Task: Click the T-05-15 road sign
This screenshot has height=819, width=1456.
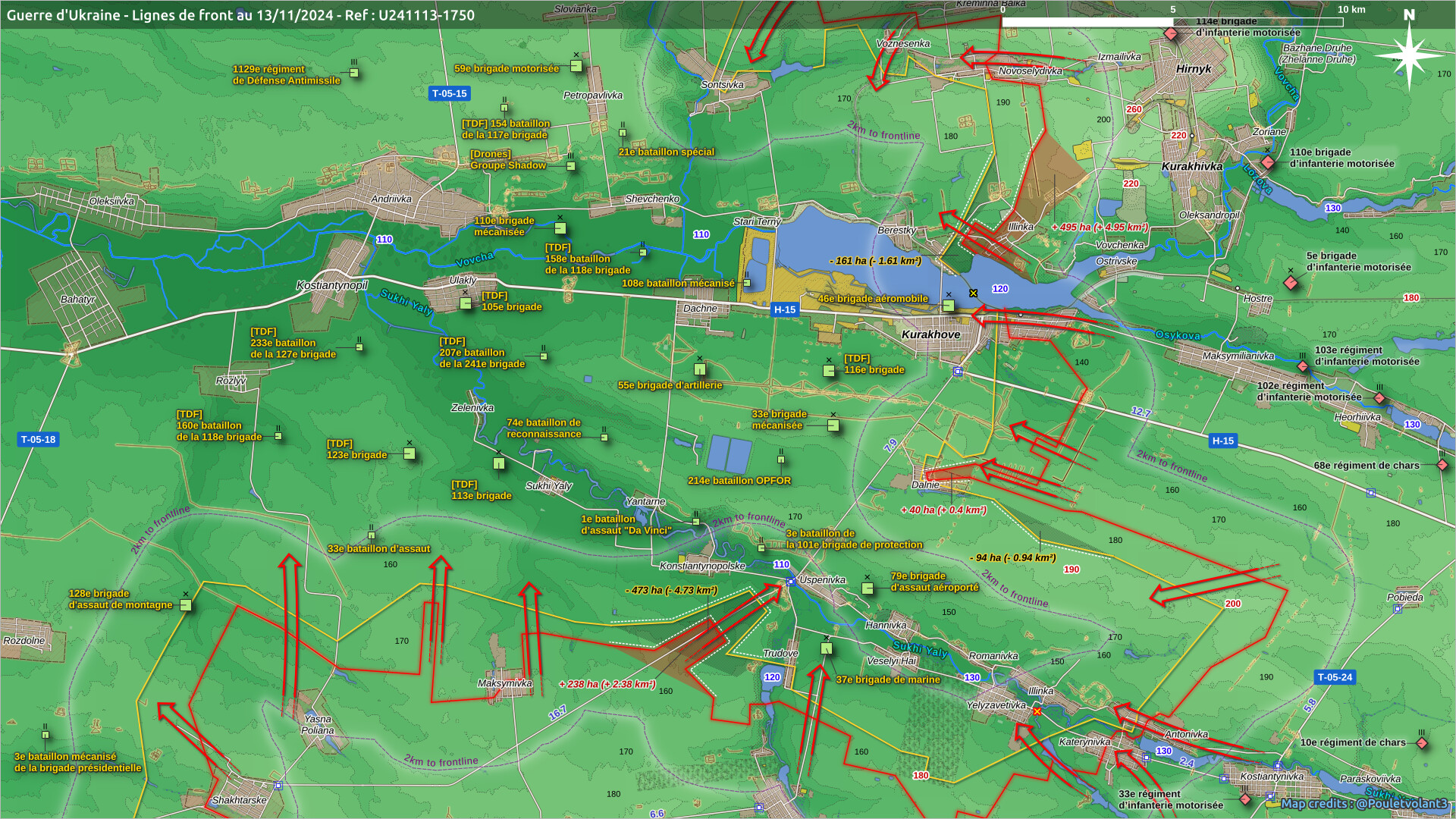Action: 450,93
